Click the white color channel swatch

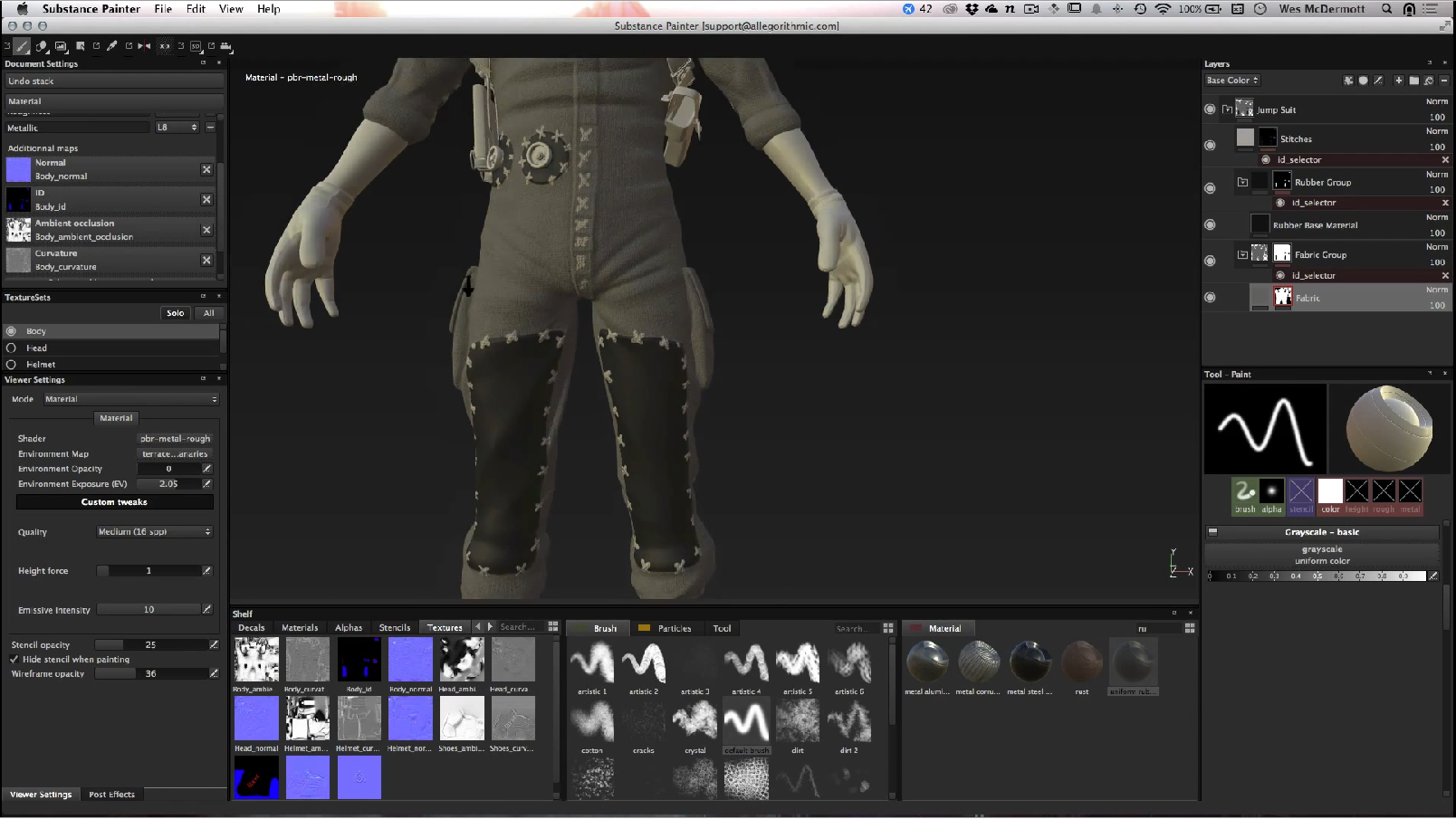point(1330,491)
